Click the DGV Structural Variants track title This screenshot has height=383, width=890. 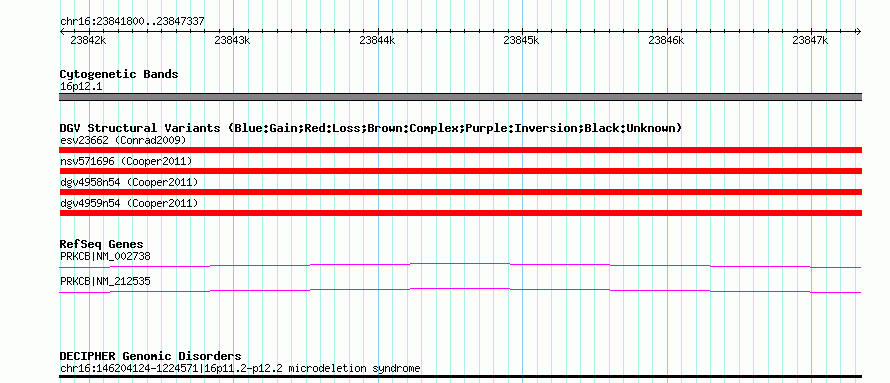pyautogui.click(x=371, y=128)
